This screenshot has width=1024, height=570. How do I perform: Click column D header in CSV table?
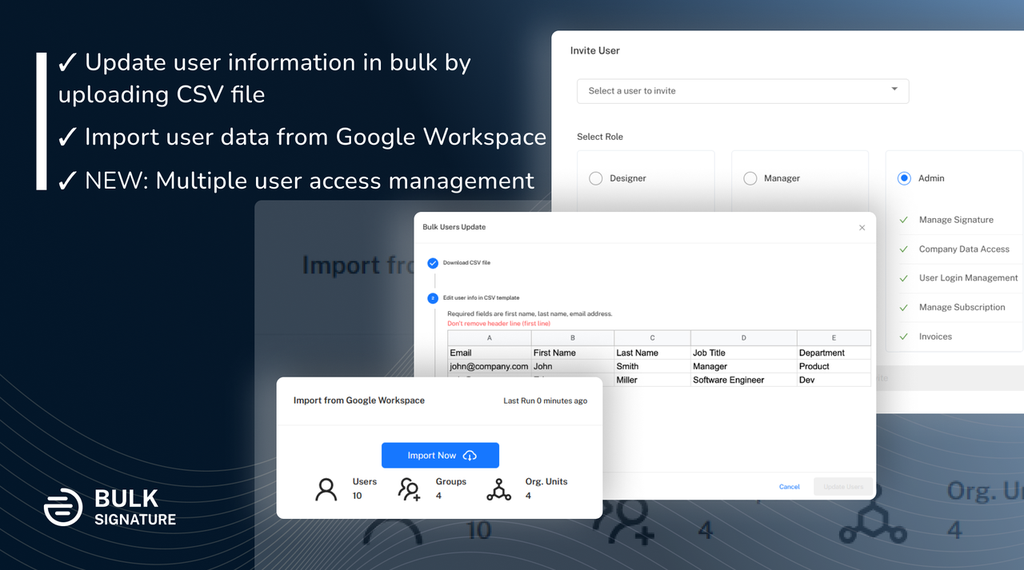coord(744,338)
